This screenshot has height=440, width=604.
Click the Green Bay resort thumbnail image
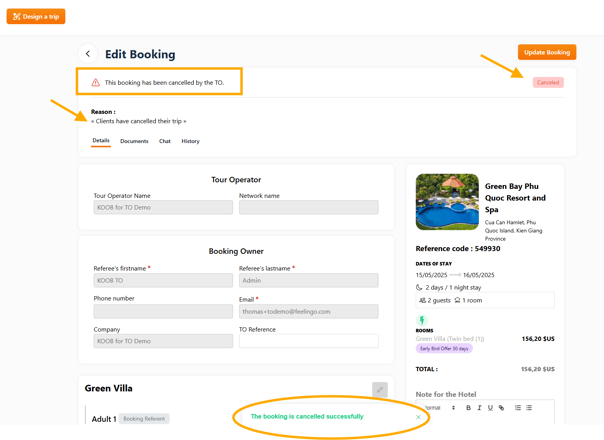click(x=447, y=202)
